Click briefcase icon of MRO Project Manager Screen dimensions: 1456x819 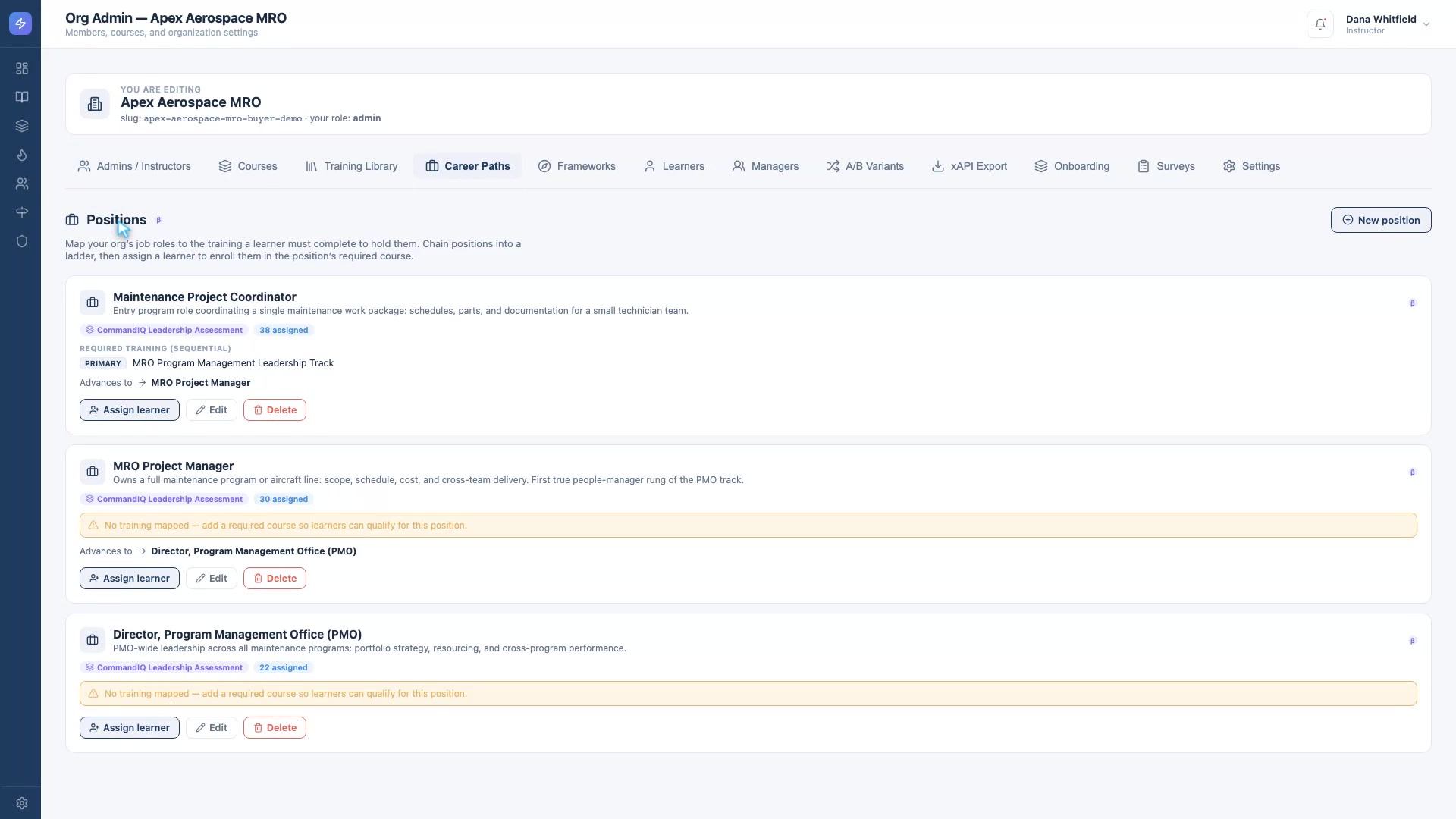click(93, 472)
